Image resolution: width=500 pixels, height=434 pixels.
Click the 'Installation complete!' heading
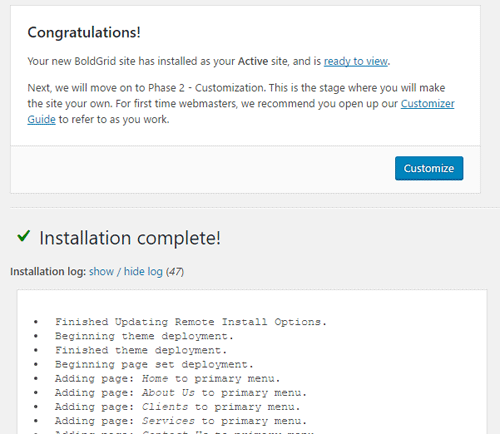point(130,238)
